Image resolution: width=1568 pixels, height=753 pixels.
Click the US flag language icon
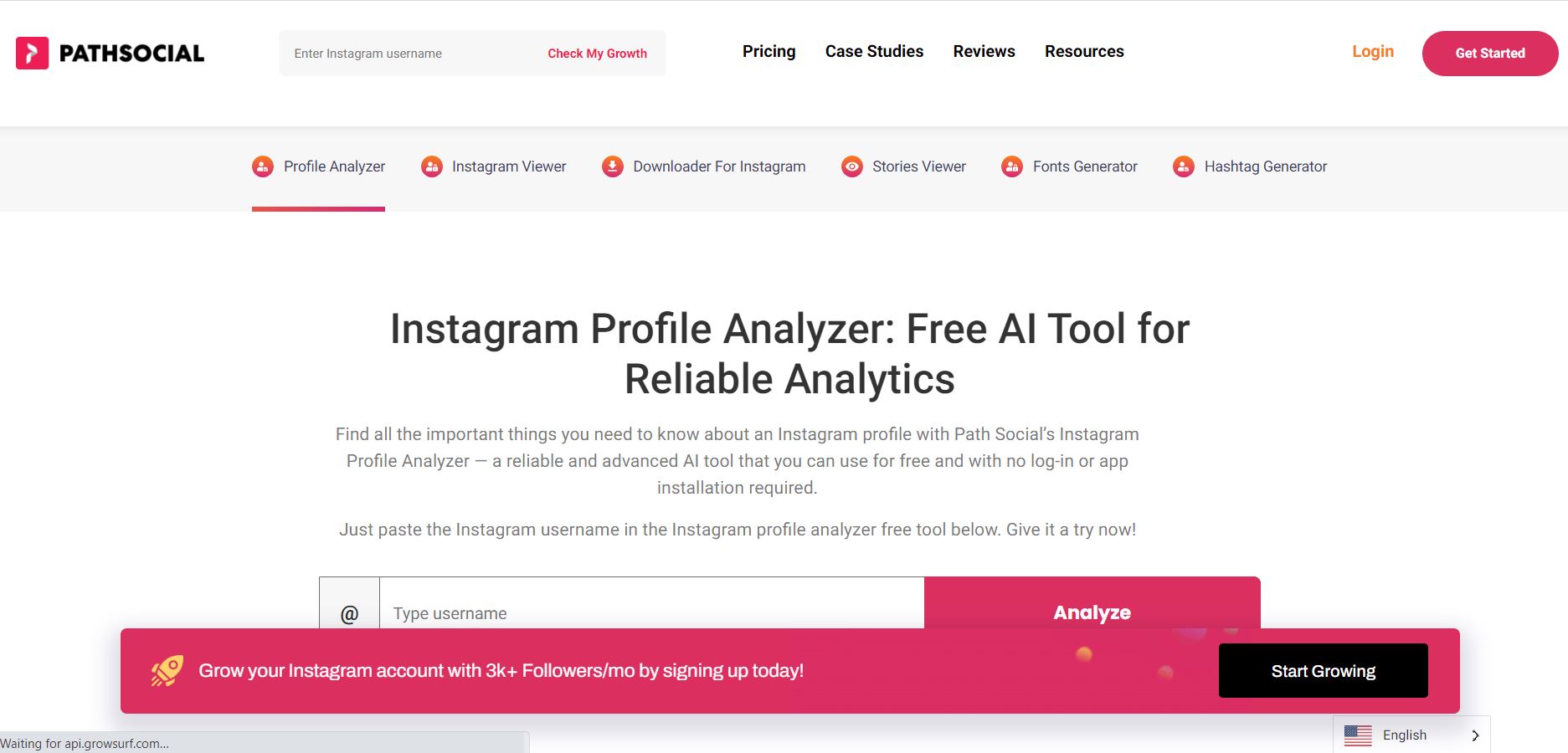point(1358,735)
